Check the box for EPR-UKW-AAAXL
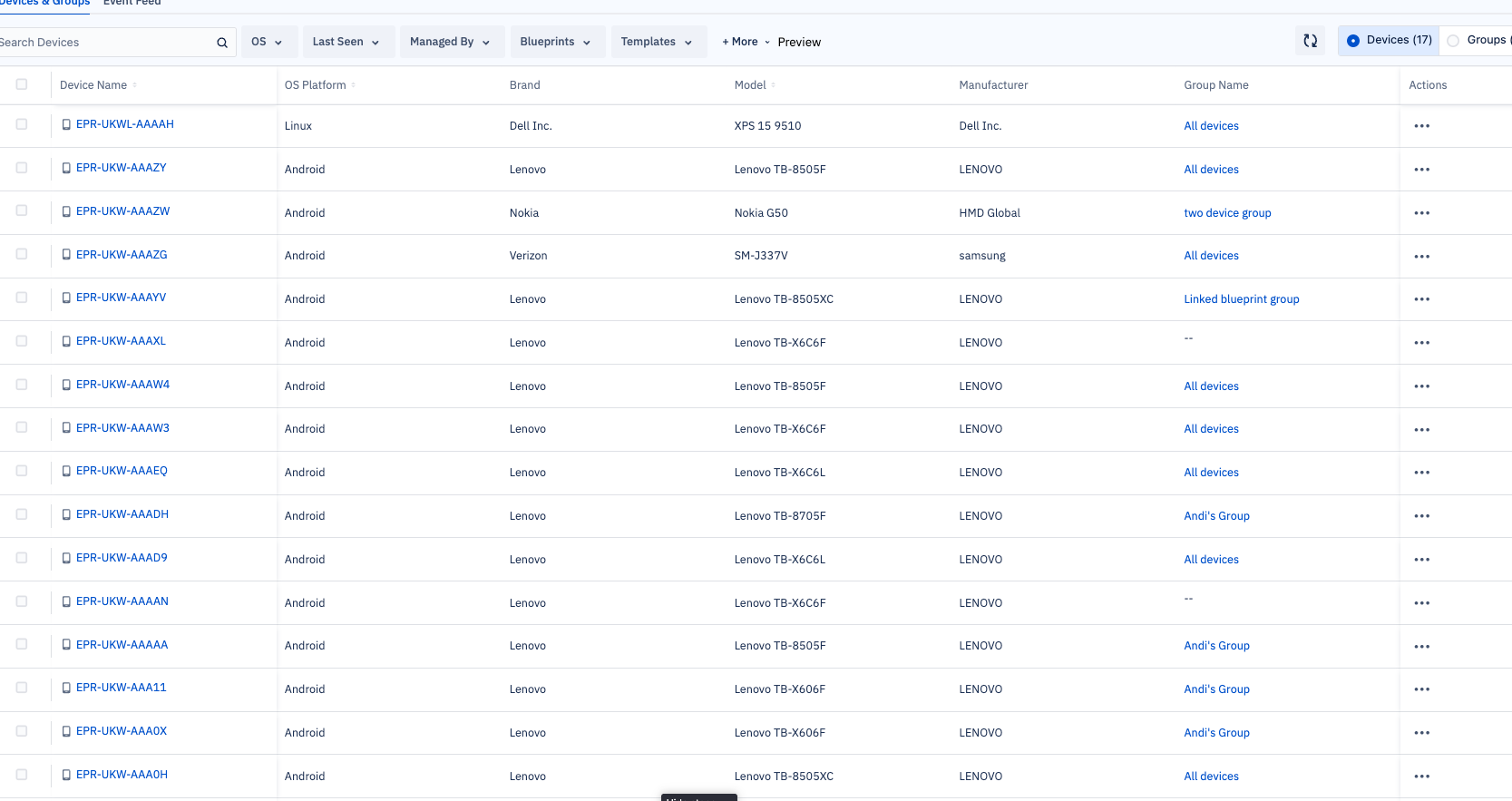Image resolution: width=1512 pixels, height=801 pixels. (x=22, y=341)
